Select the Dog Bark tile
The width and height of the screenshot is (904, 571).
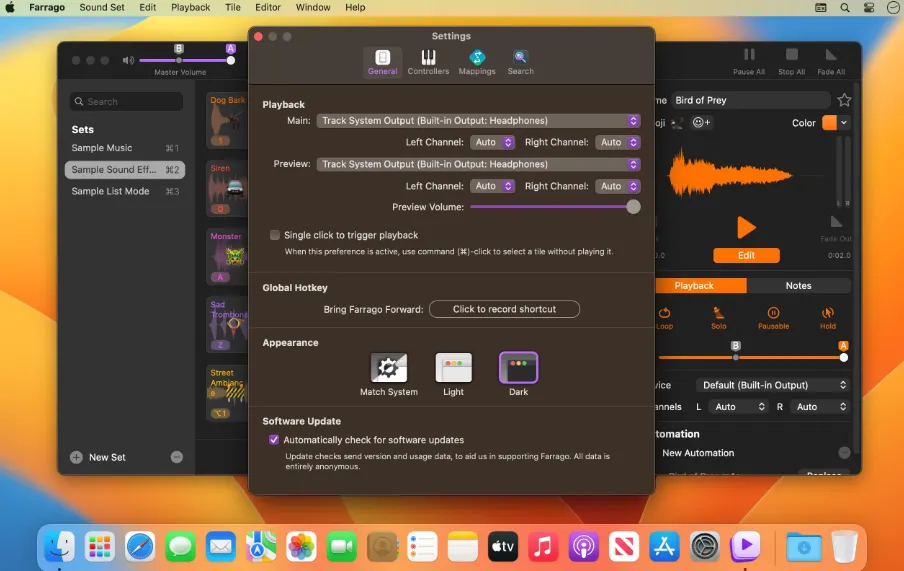pyautogui.click(x=227, y=120)
